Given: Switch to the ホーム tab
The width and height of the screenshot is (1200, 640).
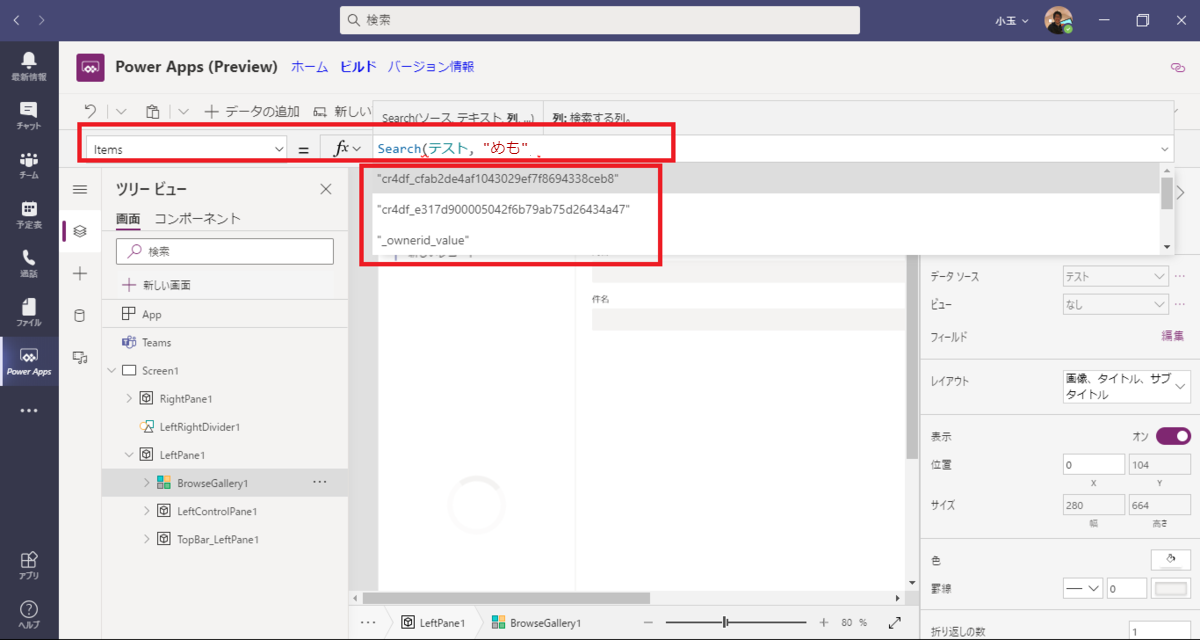Looking at the screenshot, I should tap(309, 67).
